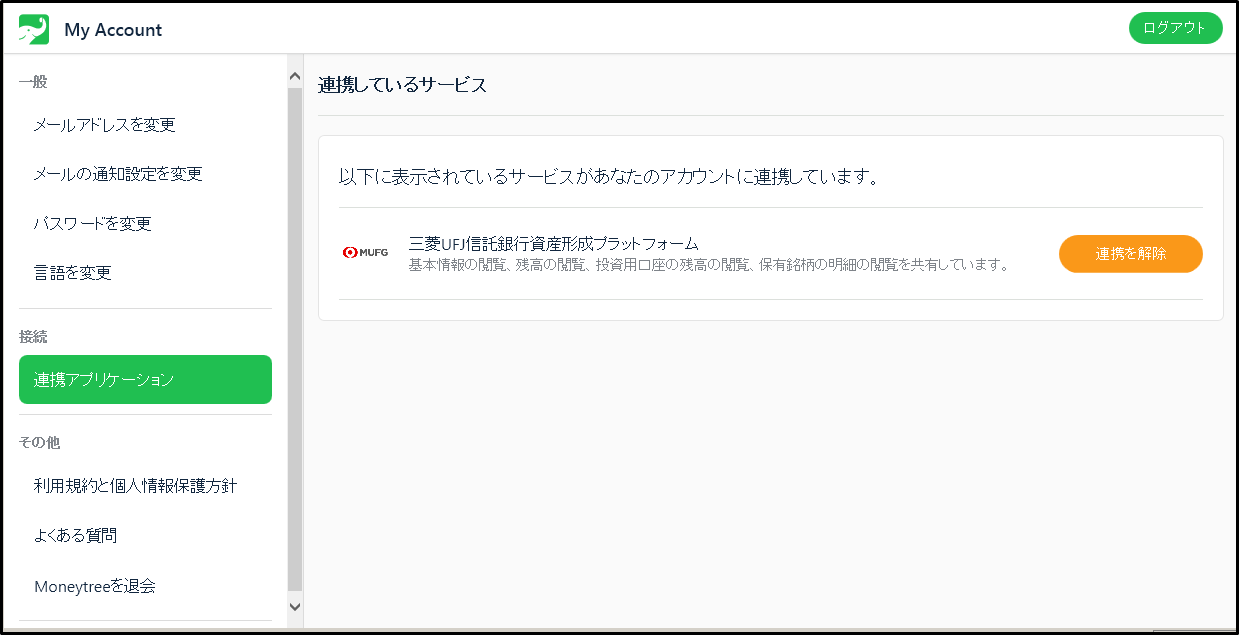This screenshot has height=635, width=1239.
Task: Click the sidebar scroll down arrow
Action: 294,606
